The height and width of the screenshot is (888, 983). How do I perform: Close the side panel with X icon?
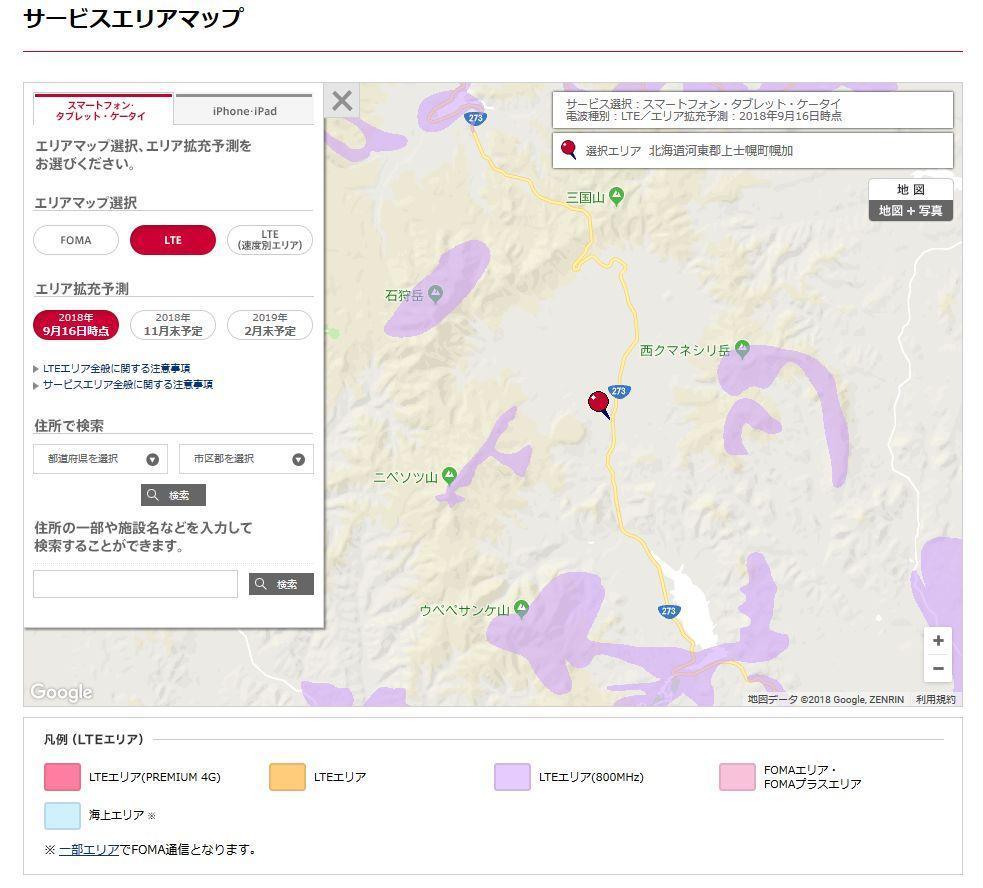pyautogui.click(x=342, y=100)
